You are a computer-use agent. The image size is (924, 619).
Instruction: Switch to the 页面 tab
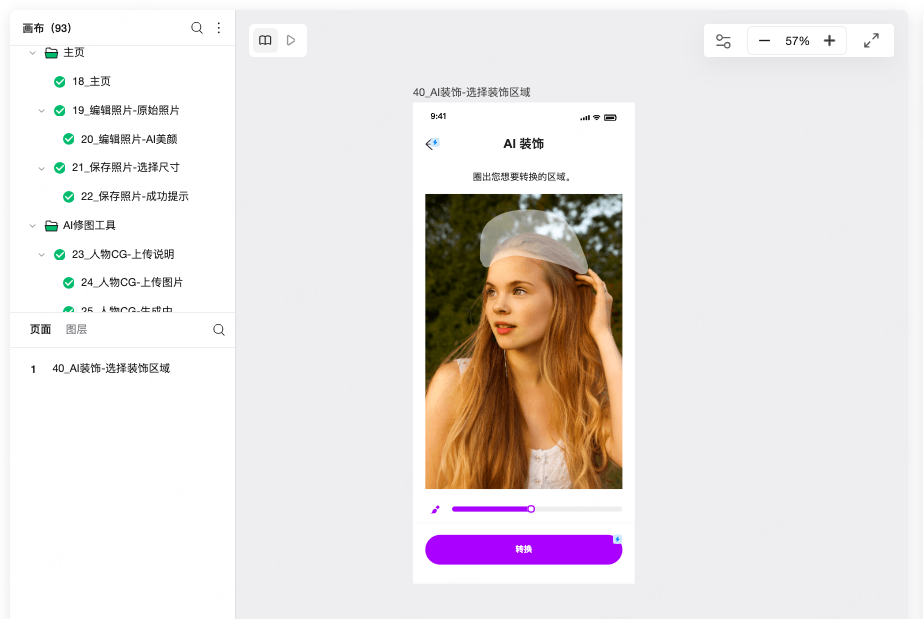pyautogui.click(x=40, y=329)
